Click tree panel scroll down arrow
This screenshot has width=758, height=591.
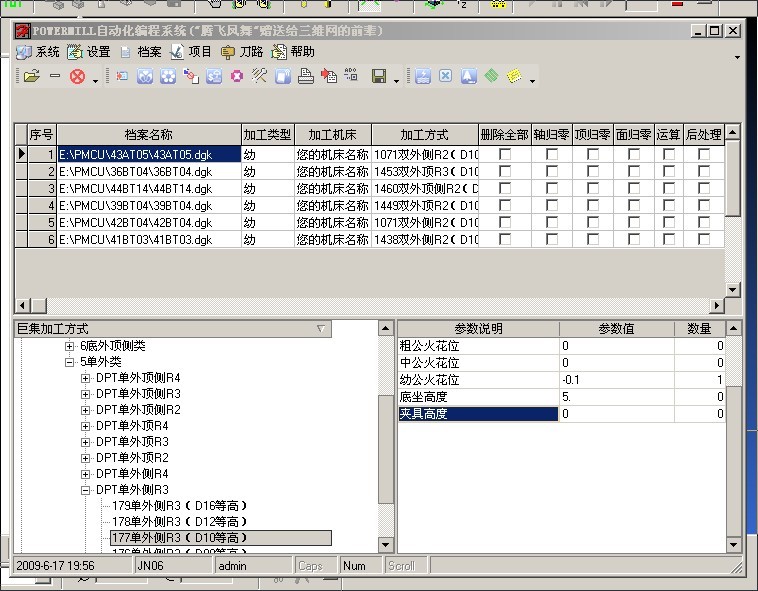385,545
